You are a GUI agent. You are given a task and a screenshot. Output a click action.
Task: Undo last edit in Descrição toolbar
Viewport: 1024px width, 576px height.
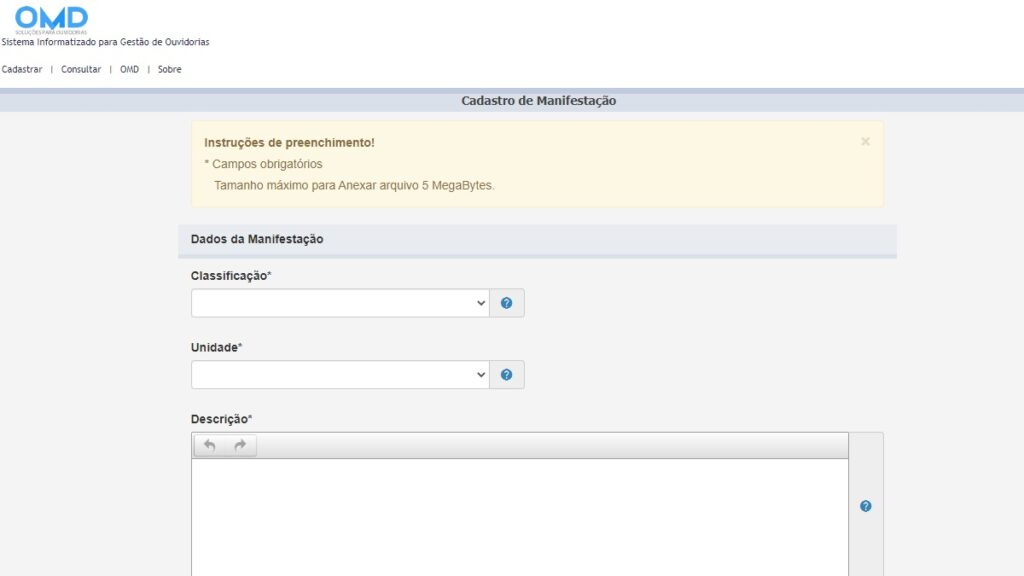click(210, 445)
